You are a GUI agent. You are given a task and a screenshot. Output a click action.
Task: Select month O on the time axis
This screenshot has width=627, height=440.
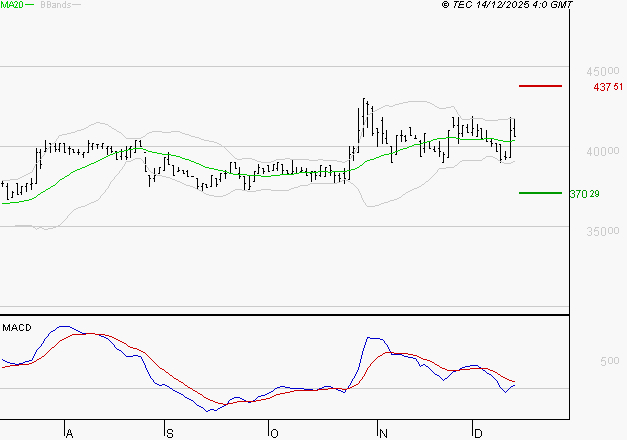point(271,432)
